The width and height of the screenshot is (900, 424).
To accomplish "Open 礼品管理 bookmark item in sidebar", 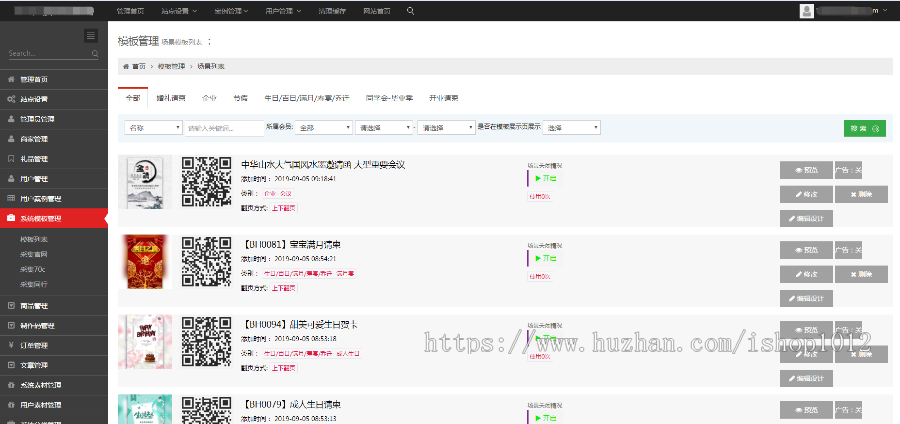I will [54, 159].
